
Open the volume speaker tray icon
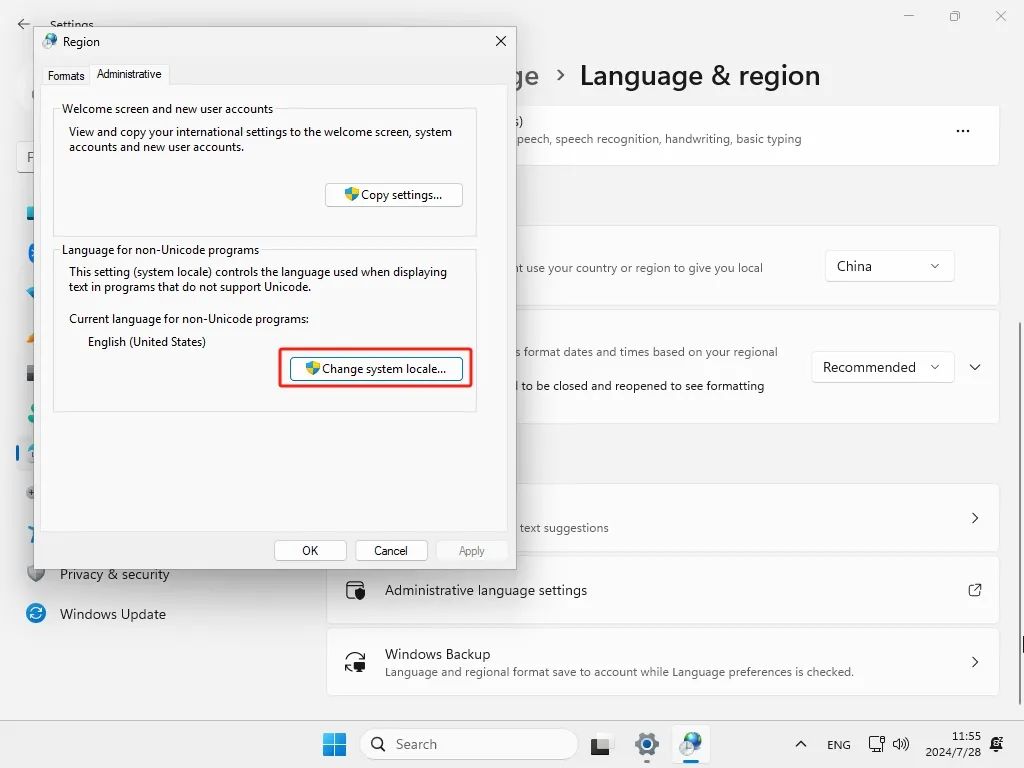tap(901, 744)
